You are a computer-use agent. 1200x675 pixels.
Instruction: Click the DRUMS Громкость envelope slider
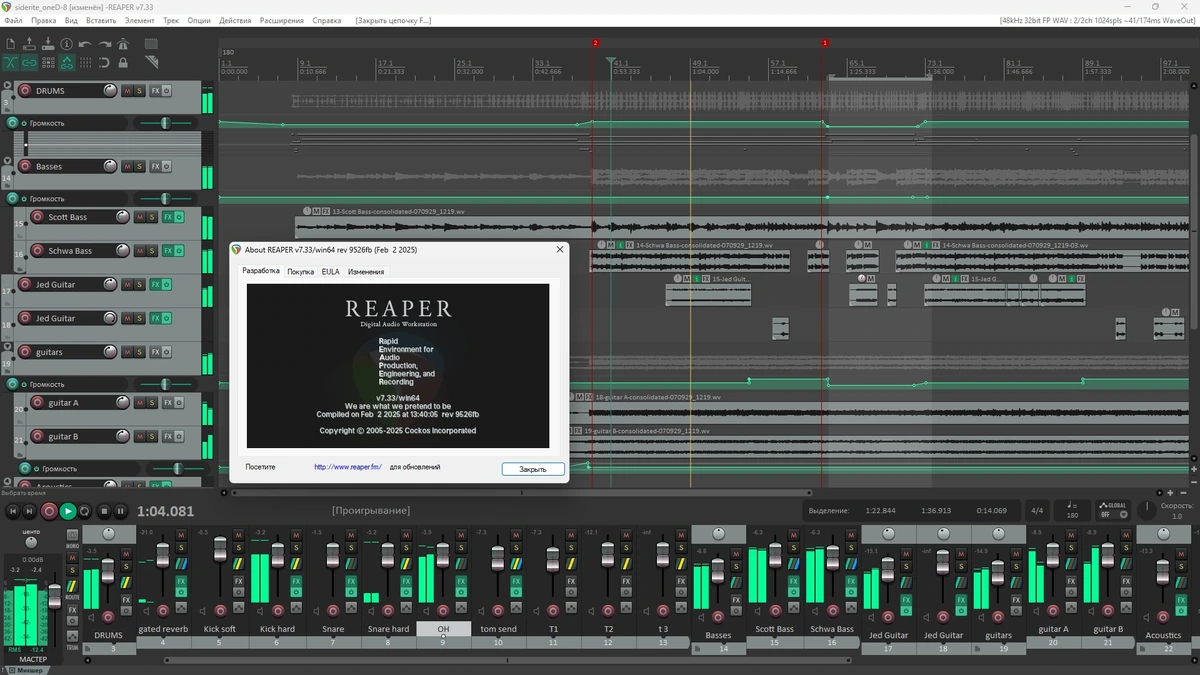(163, 123)
